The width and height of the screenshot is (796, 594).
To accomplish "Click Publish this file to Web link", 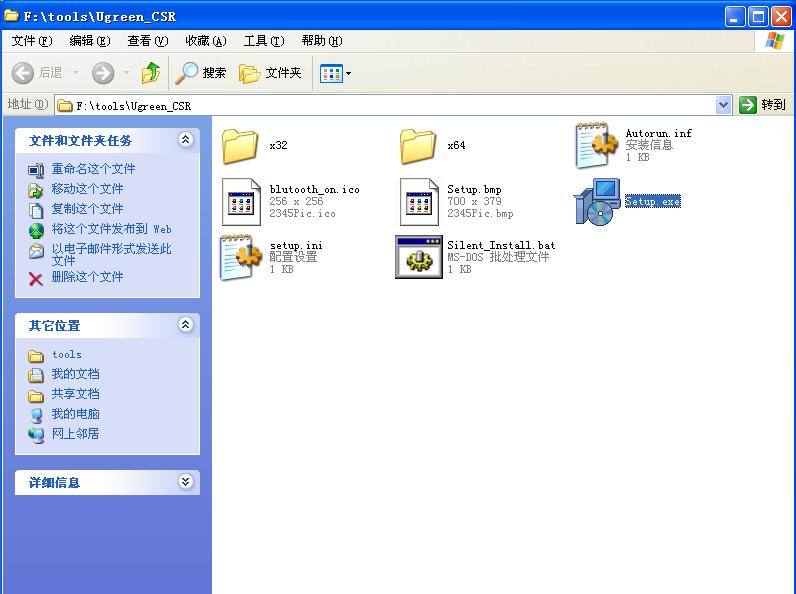I will pos(111,229).
